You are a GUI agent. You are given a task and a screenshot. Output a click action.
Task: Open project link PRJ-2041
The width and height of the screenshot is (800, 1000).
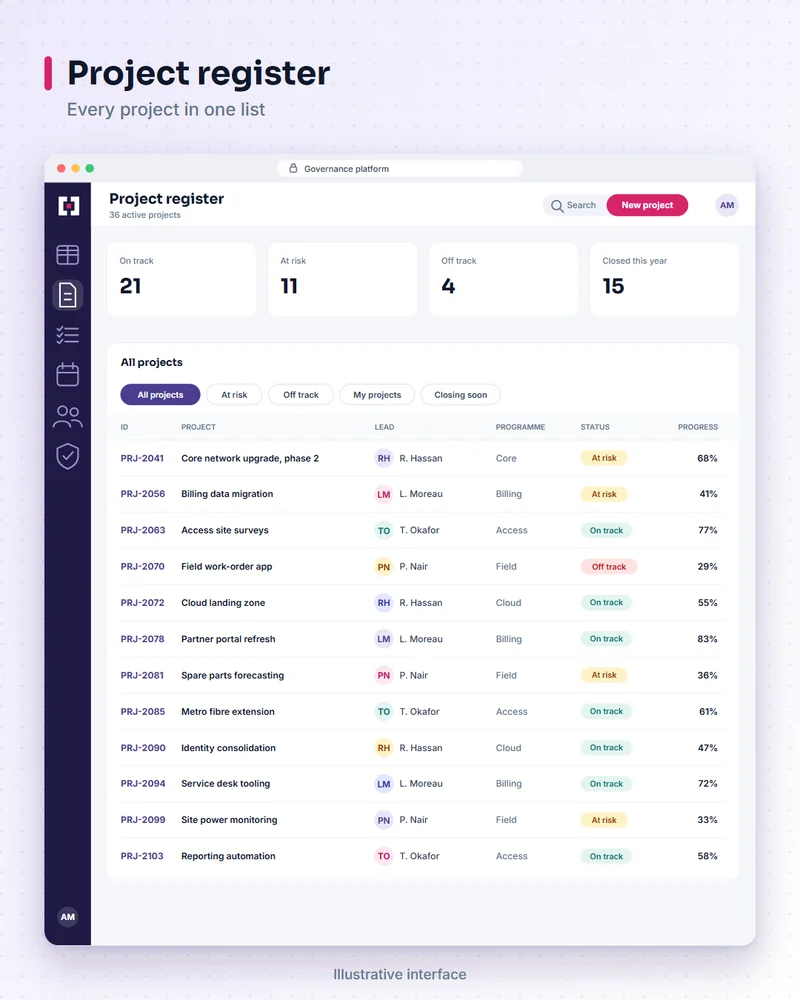[142, 458]
